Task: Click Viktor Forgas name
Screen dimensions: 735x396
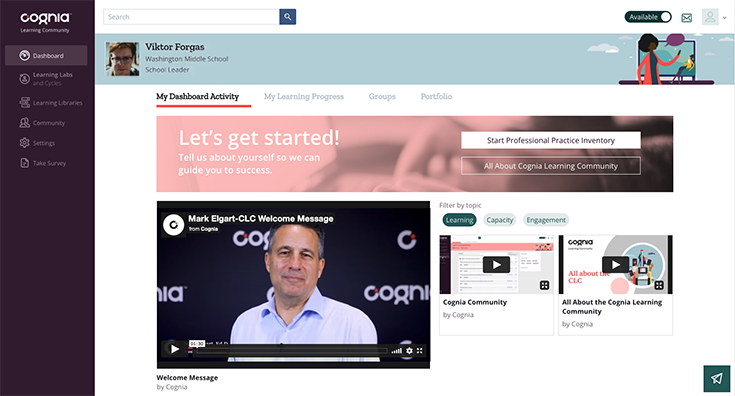Action: coord(174,47)
